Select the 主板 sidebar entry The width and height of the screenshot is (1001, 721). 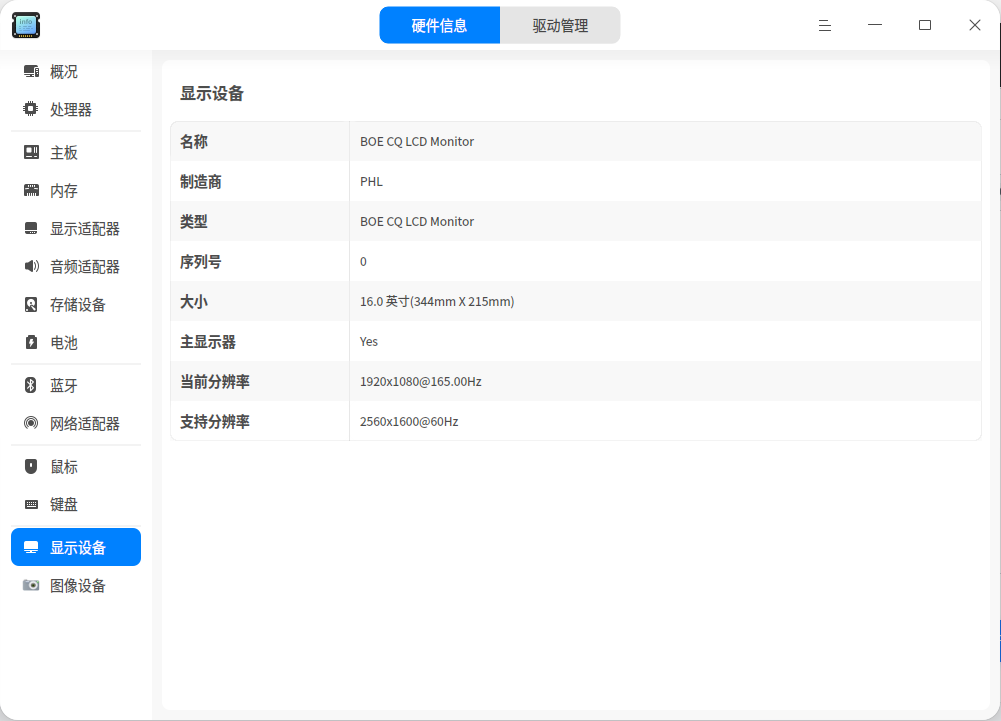click(76, 153)
